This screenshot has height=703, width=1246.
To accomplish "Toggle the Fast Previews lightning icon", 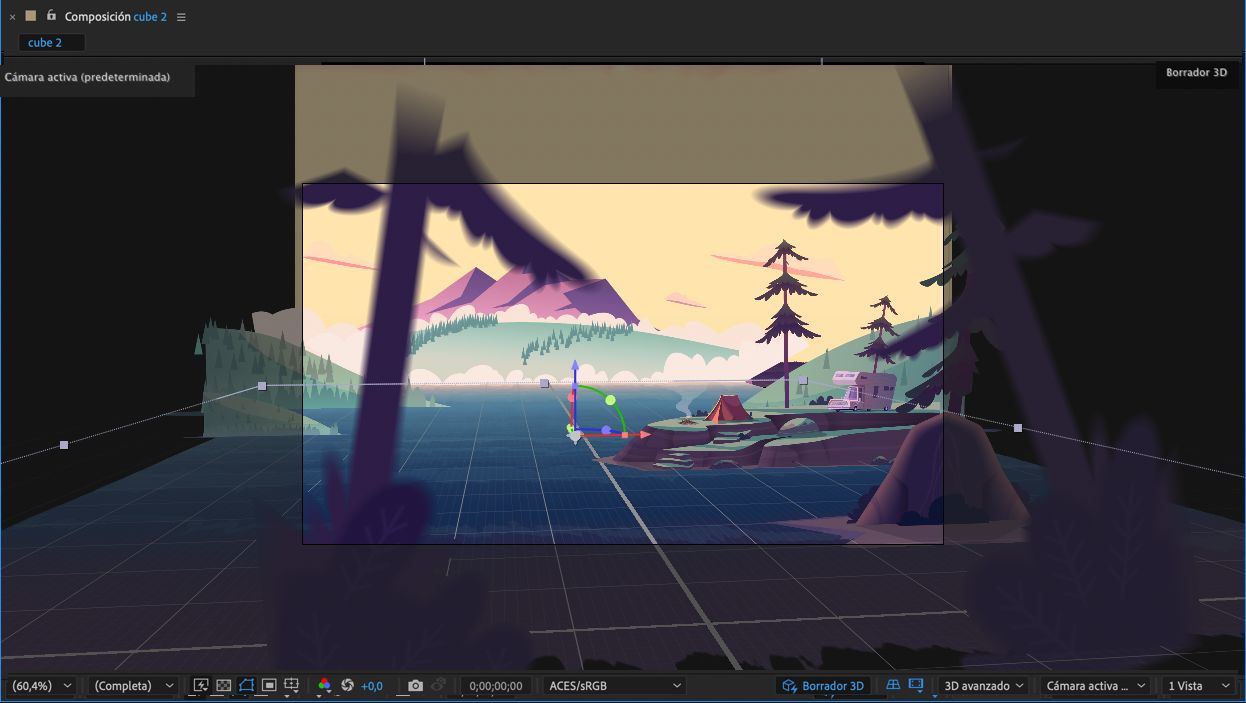I will tap(199, 685).
